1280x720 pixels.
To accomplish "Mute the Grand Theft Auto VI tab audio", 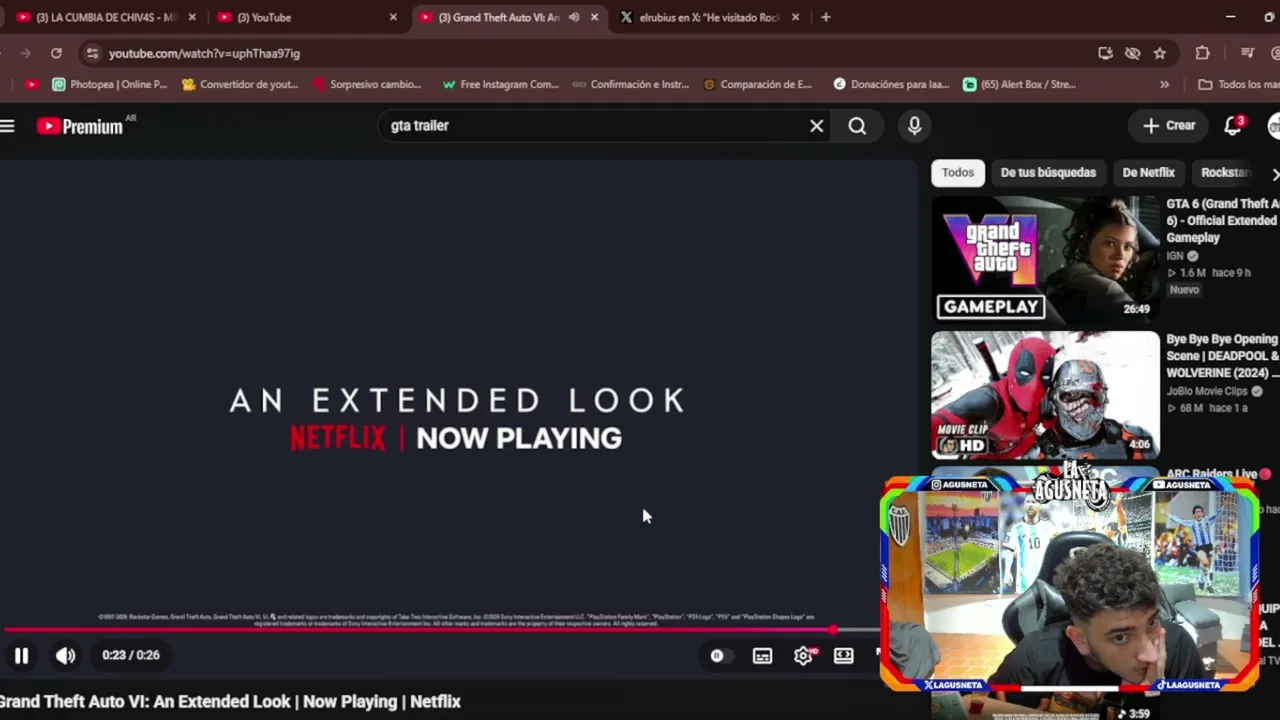I will coord(574,17).
